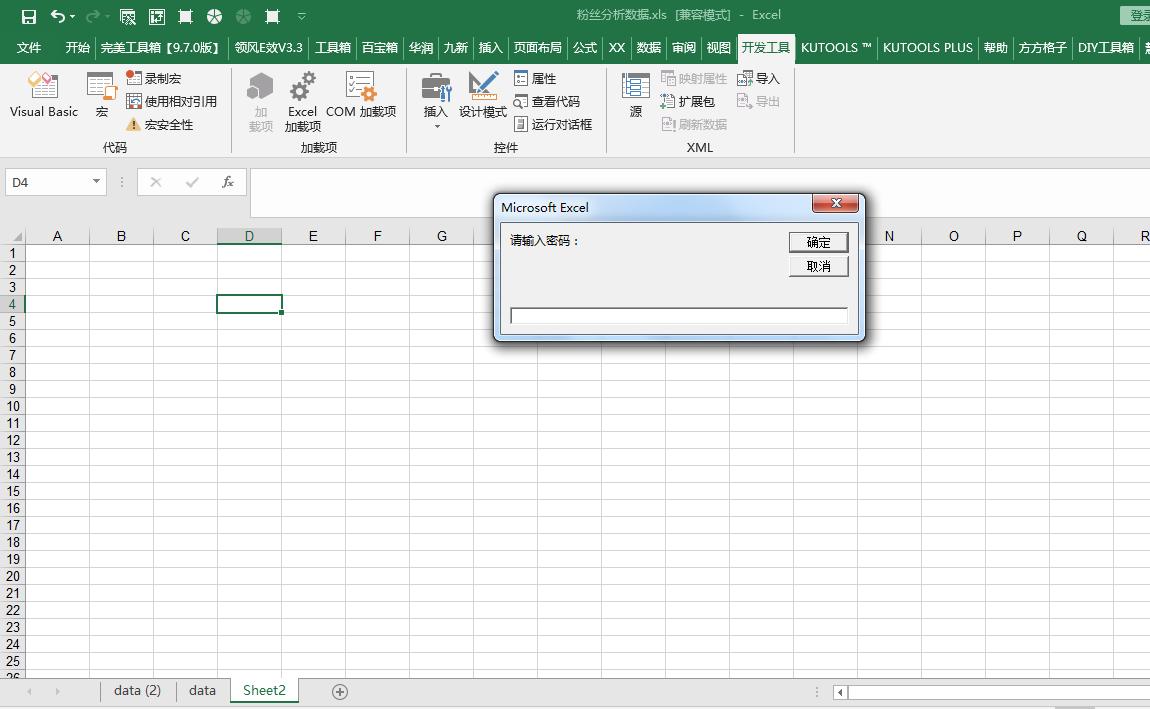Click the previous sheet navigation arrow
This screenshot has height=709, width=1150.
pyautogui.click(x=29, y=691)
